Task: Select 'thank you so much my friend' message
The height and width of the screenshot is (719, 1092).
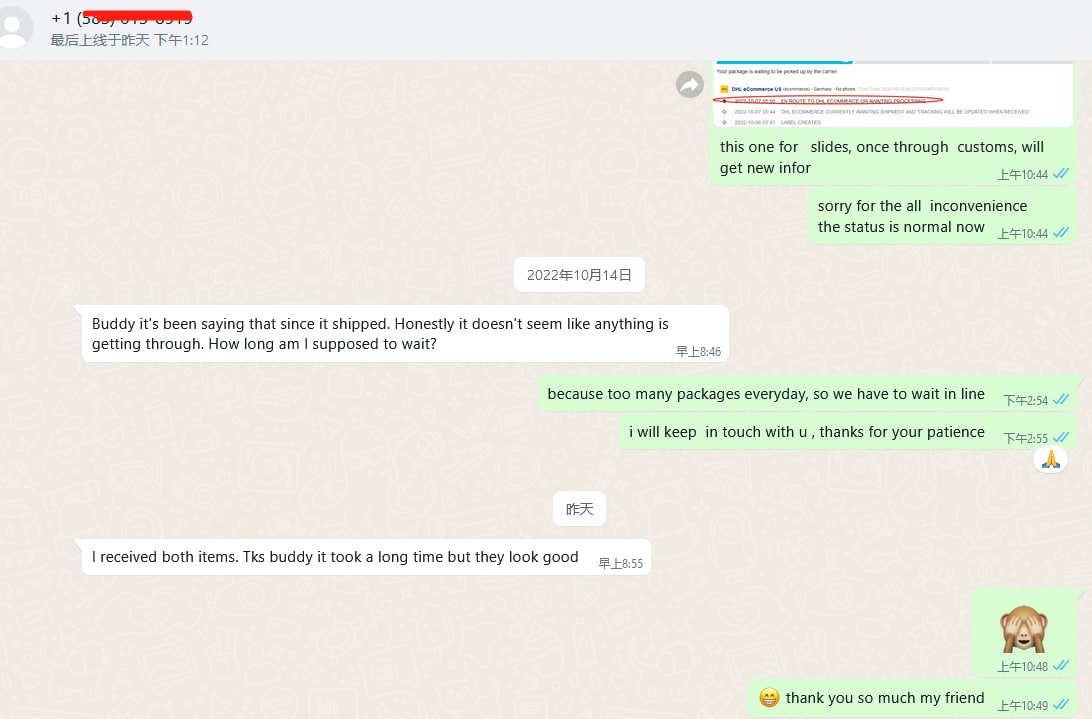Action: pyautogui.click(x=884, y=698)
